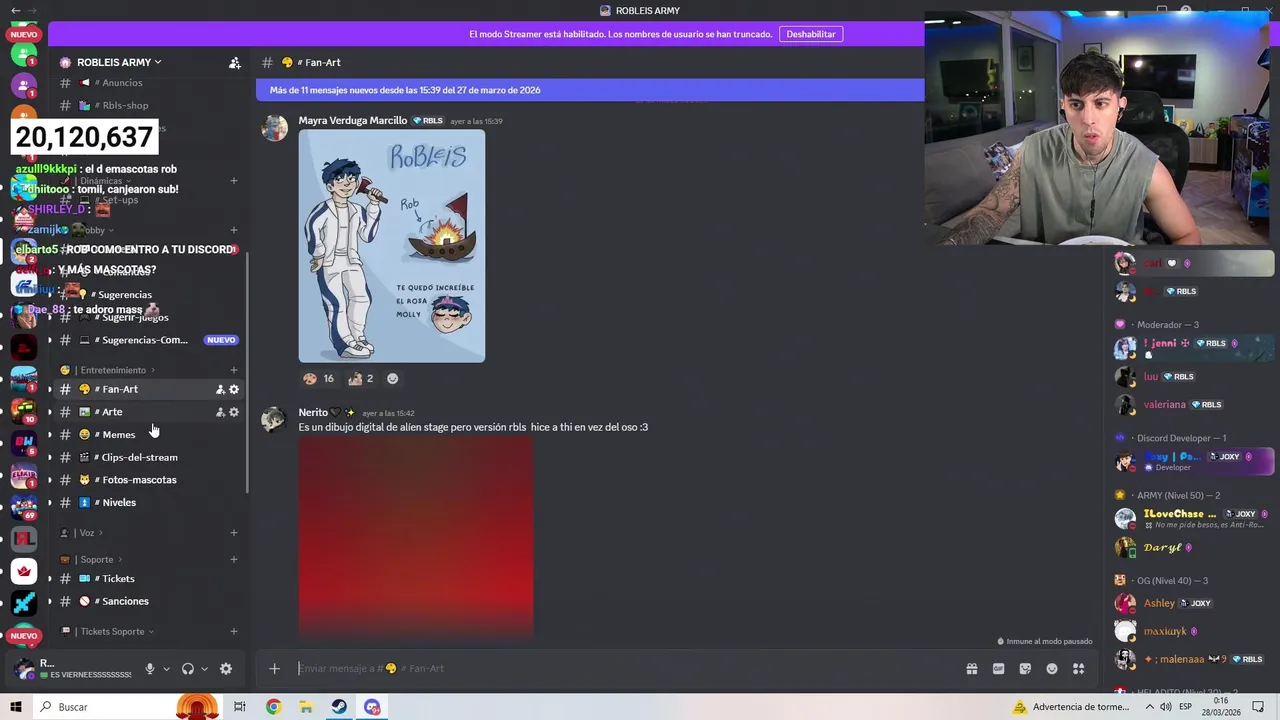Open the sticker picker
This screenshot has height=720, width=1280.
(1025, 669)
